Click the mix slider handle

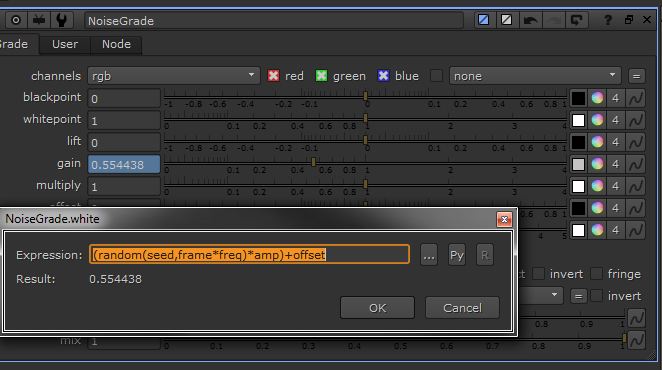pyautogui.click(x=624, y=338)
